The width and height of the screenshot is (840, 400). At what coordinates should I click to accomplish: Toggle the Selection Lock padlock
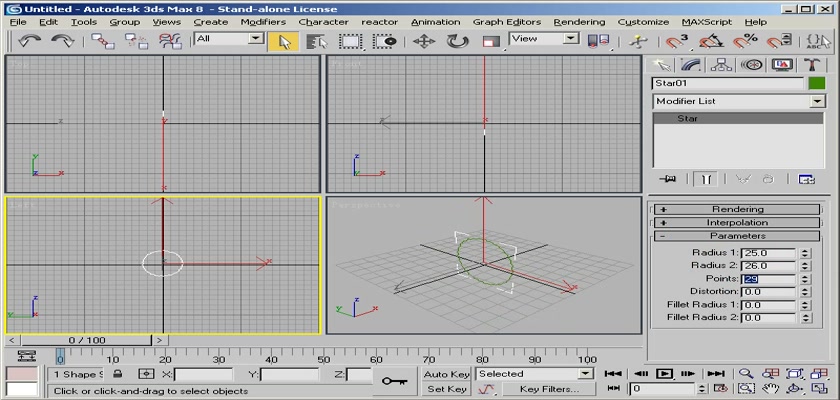pyautogui.click(x=117, y=374)
